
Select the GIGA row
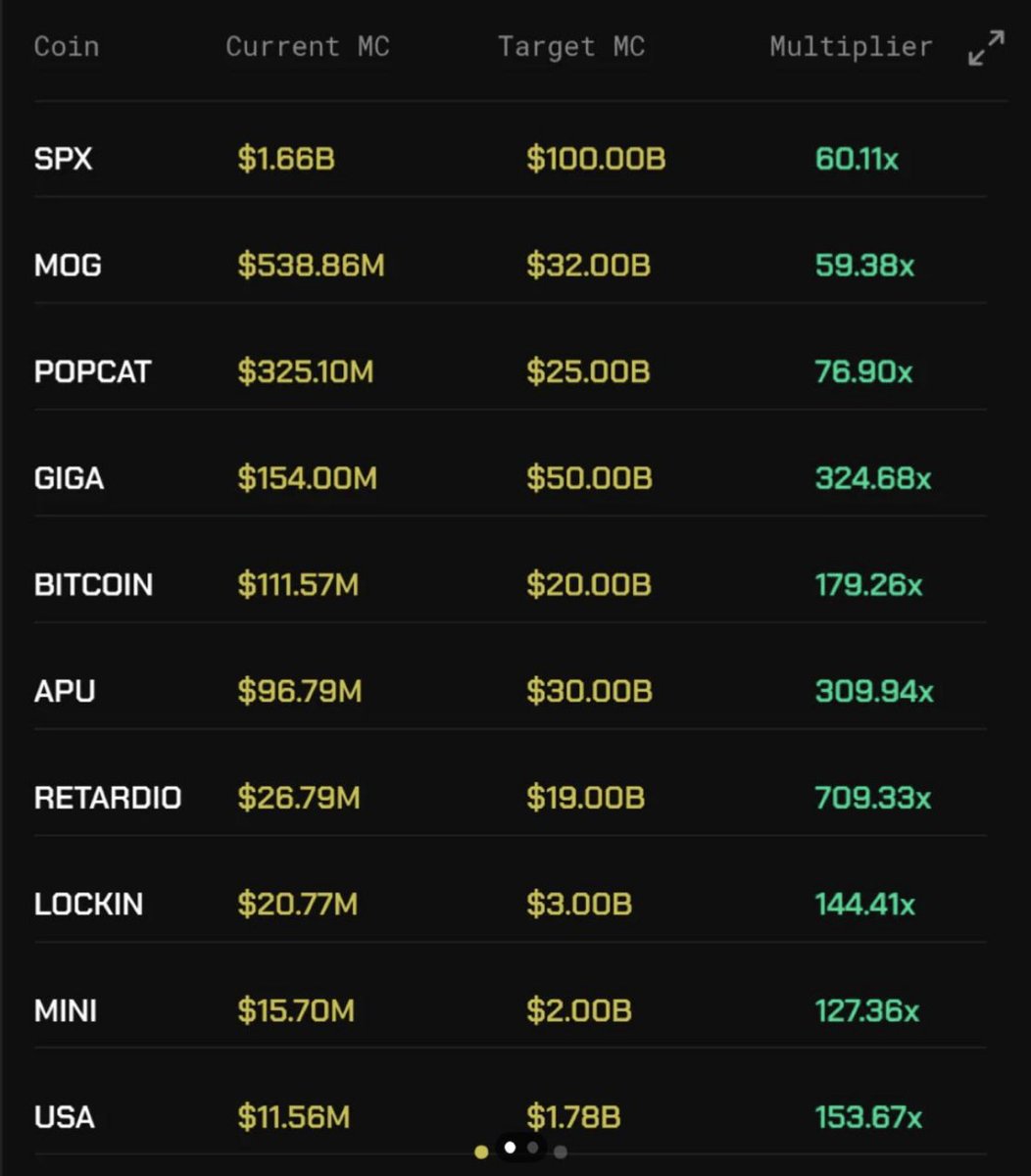(510, 478)
